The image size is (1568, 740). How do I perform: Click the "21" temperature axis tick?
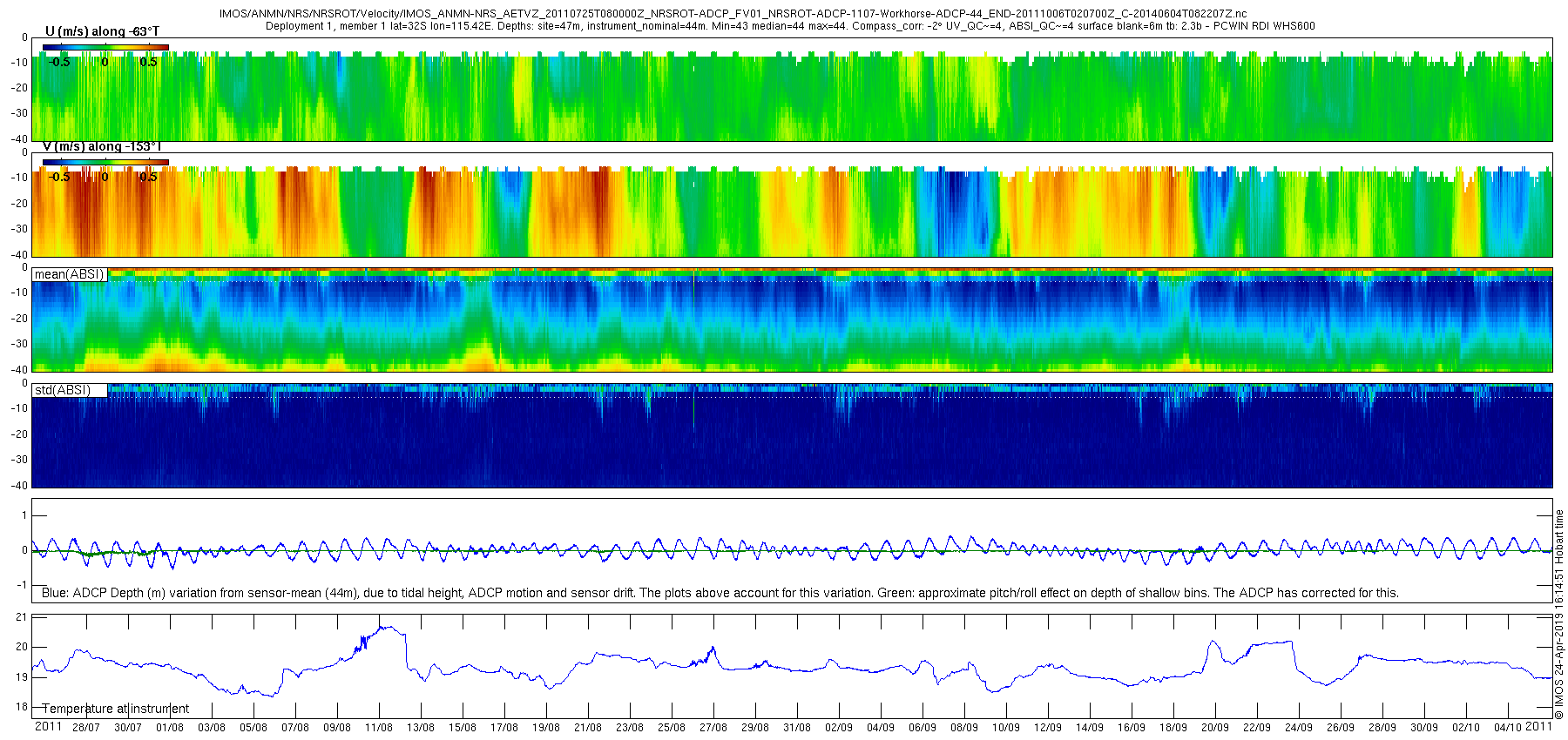point(22,617)
